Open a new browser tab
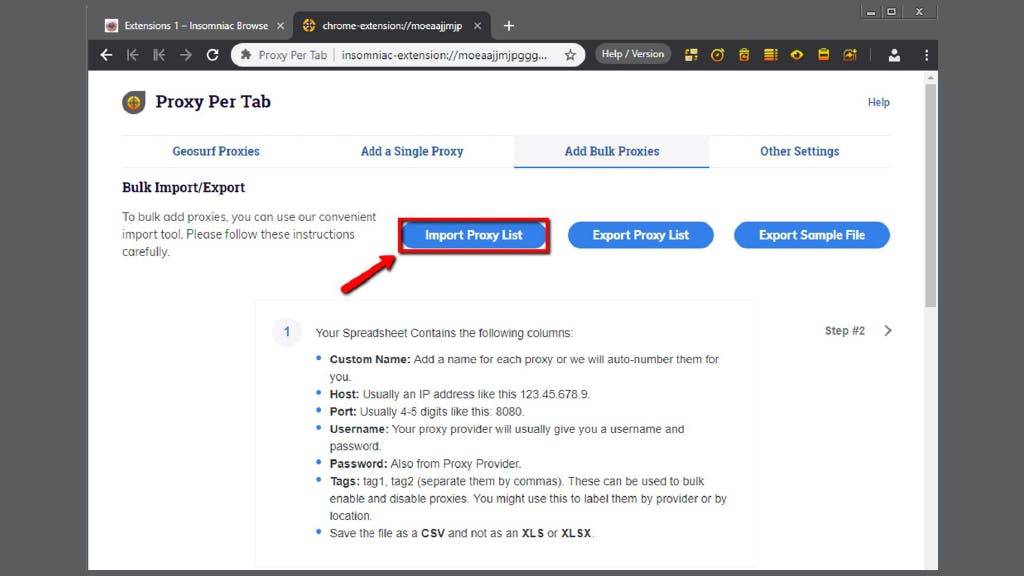 click(509, 26)
